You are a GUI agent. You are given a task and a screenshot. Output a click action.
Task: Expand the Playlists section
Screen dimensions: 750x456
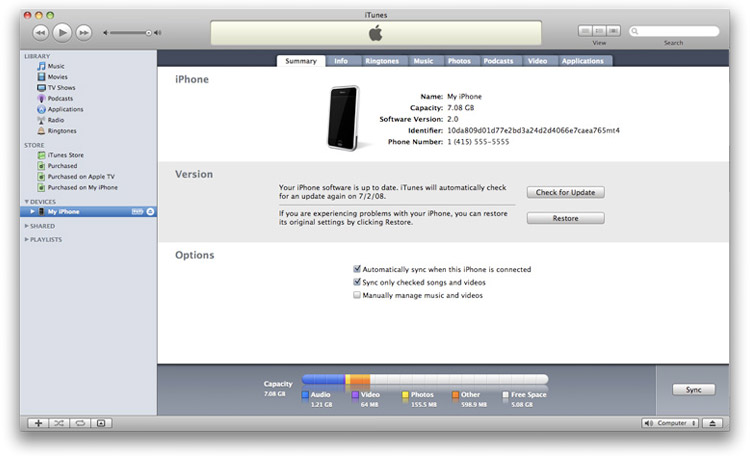click(27, 239)
